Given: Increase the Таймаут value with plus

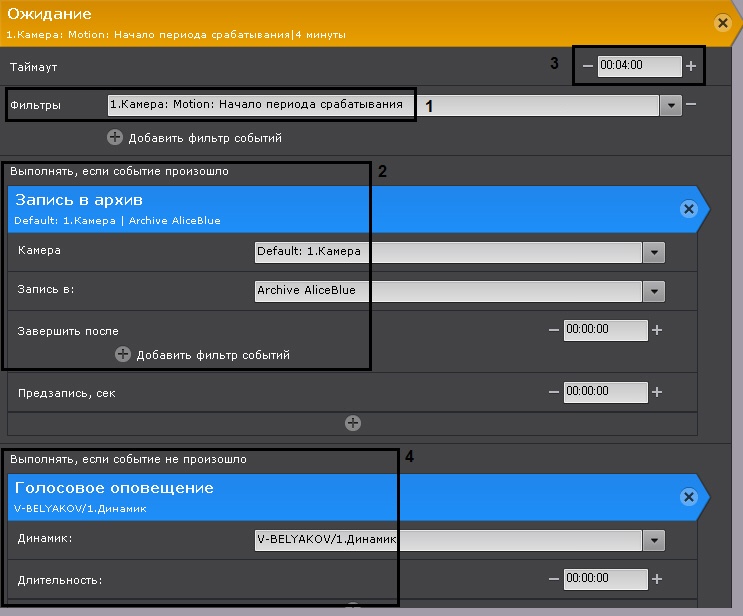Looking at the screenshot, I should pos(690,66).
